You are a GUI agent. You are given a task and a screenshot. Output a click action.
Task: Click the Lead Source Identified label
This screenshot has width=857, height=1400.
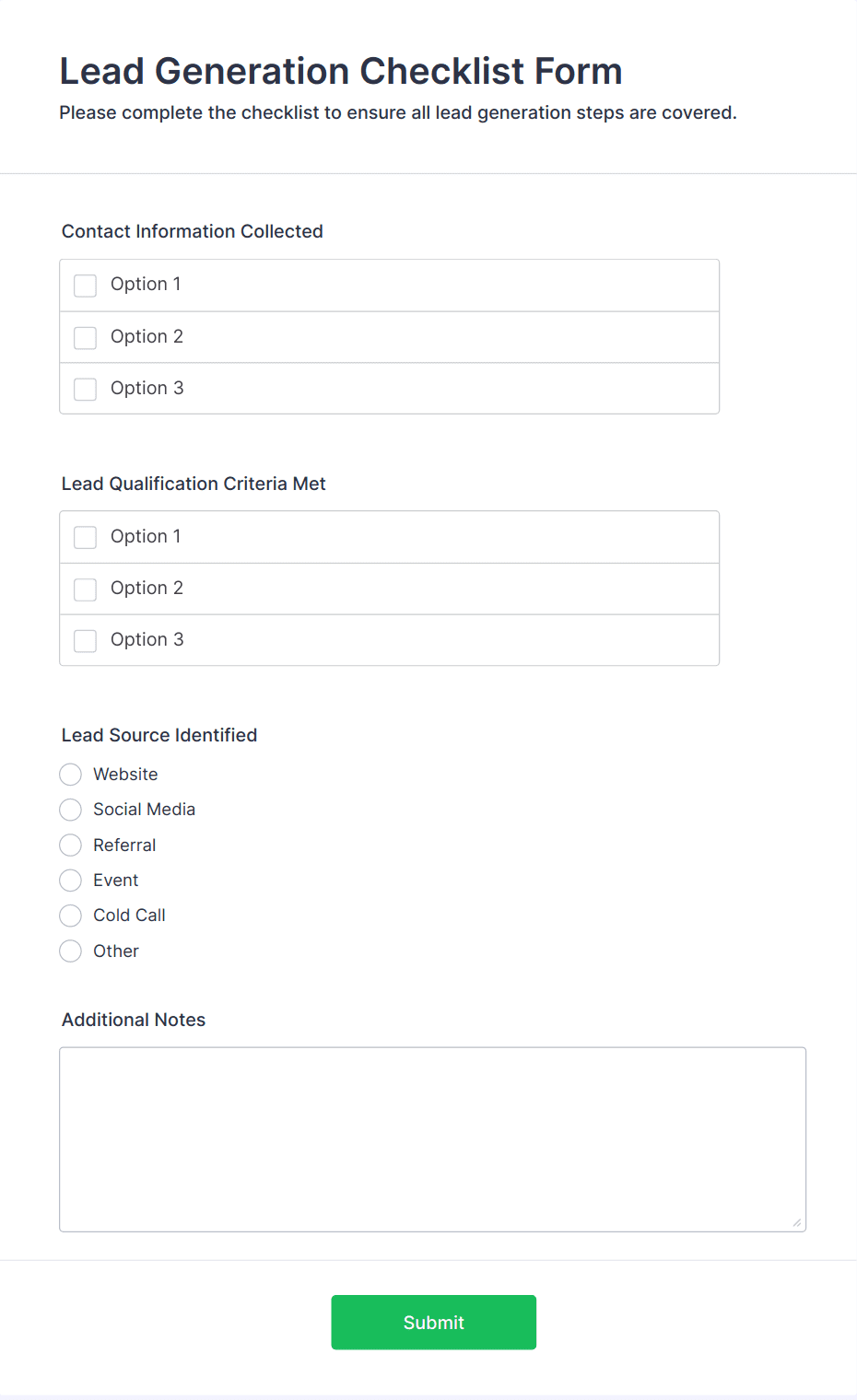coord(159,735)
